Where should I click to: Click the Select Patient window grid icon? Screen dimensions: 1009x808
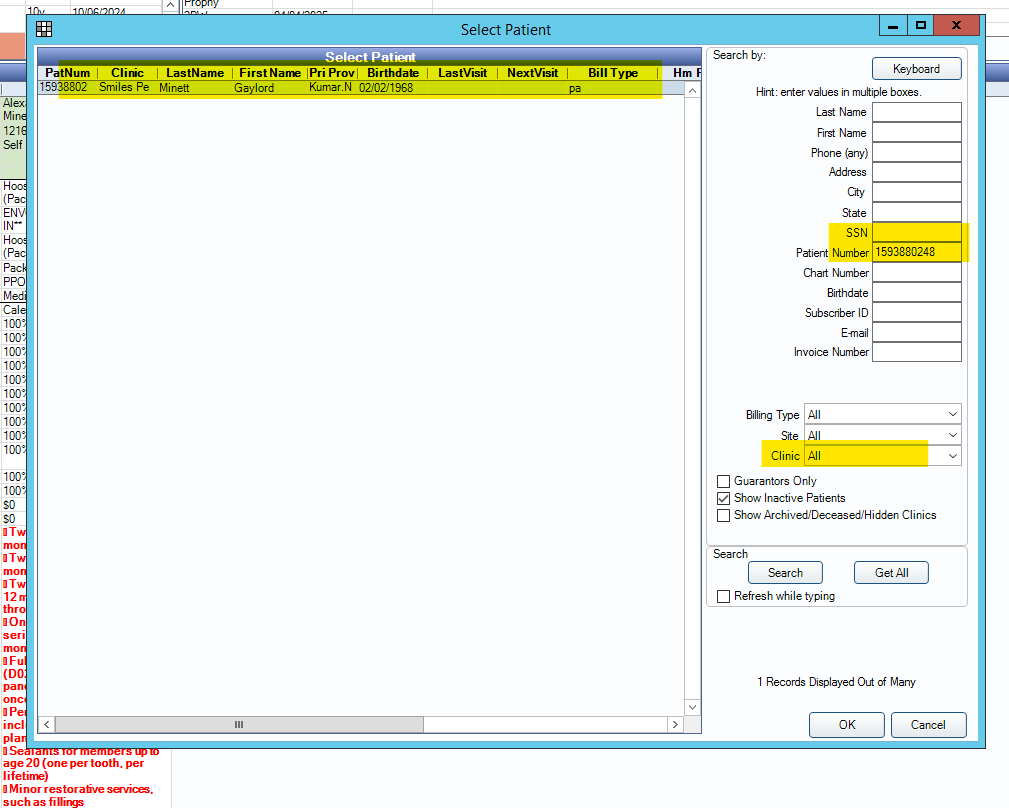[x=44, y=29]
